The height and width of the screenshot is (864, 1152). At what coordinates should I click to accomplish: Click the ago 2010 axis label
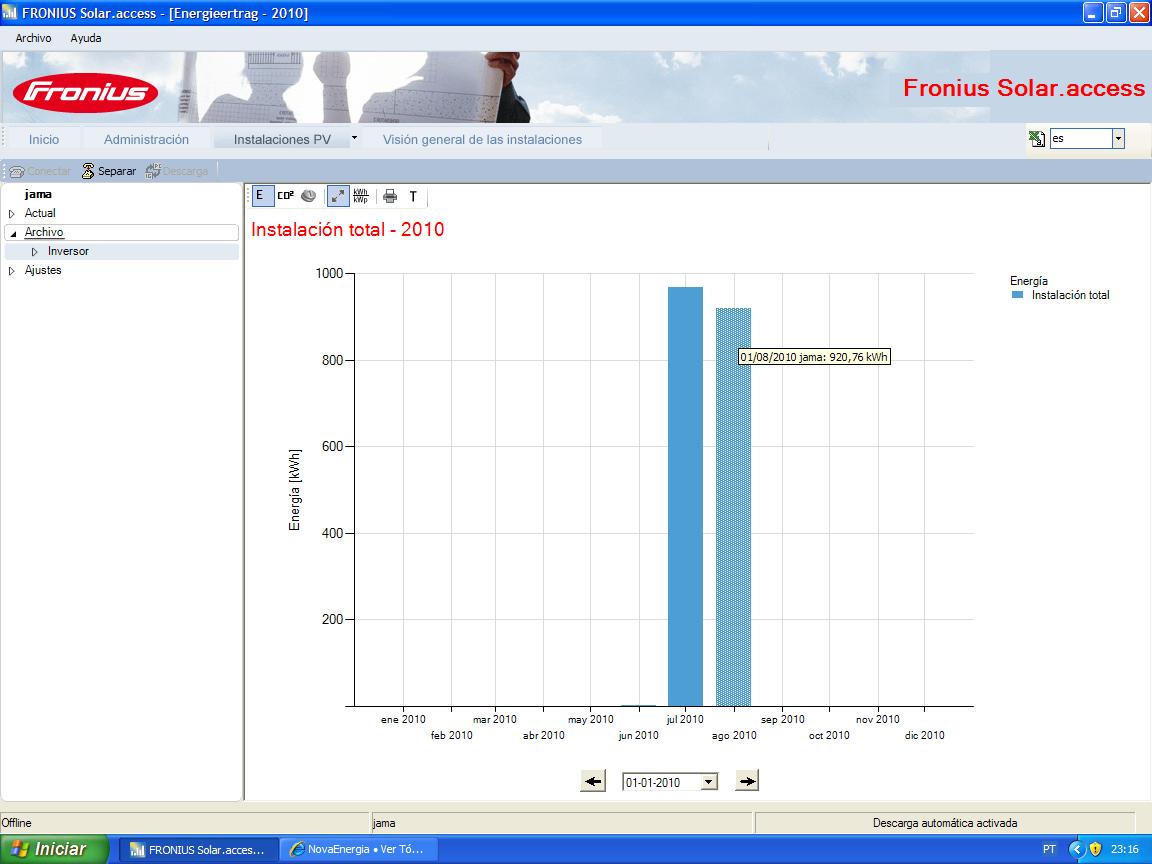(734, 735)
